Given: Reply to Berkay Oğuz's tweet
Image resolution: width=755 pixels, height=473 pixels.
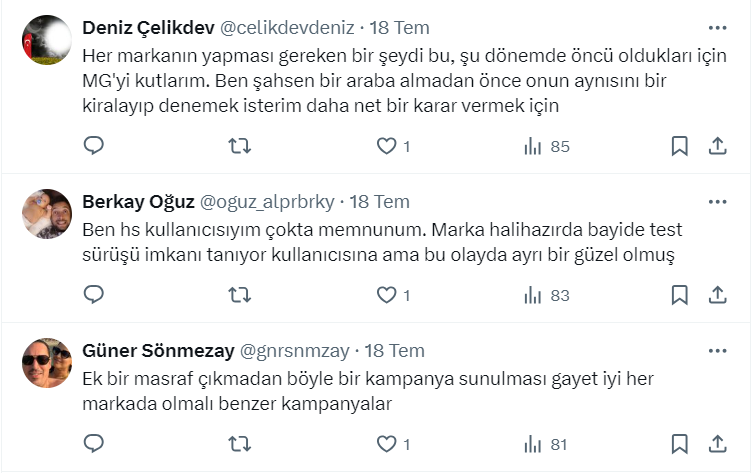Looking at the screenshot, I should pos(93,295).
